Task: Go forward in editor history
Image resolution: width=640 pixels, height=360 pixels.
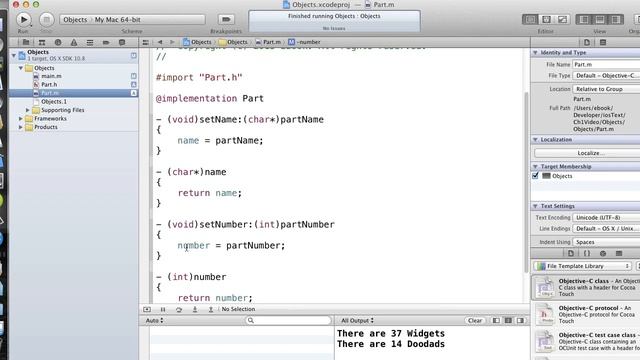Action: pos(172,42)
